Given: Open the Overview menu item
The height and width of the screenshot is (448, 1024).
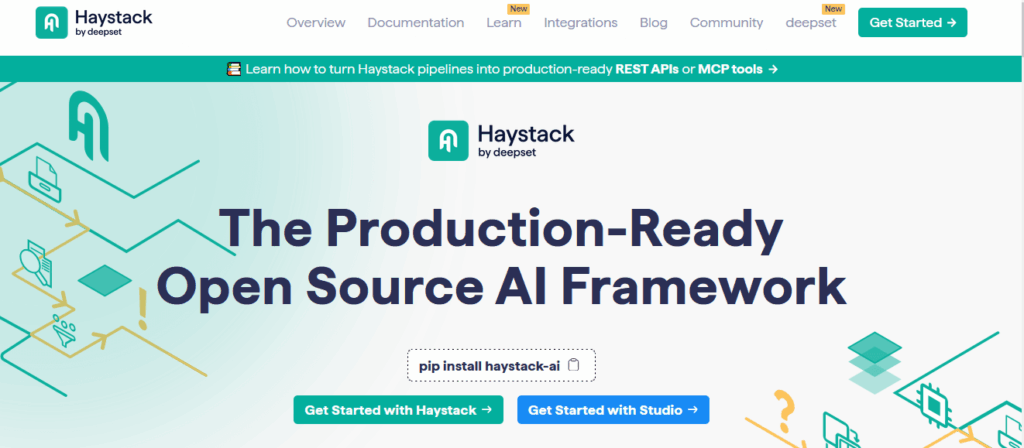Looking at the screenshot, I should point(316,23).
